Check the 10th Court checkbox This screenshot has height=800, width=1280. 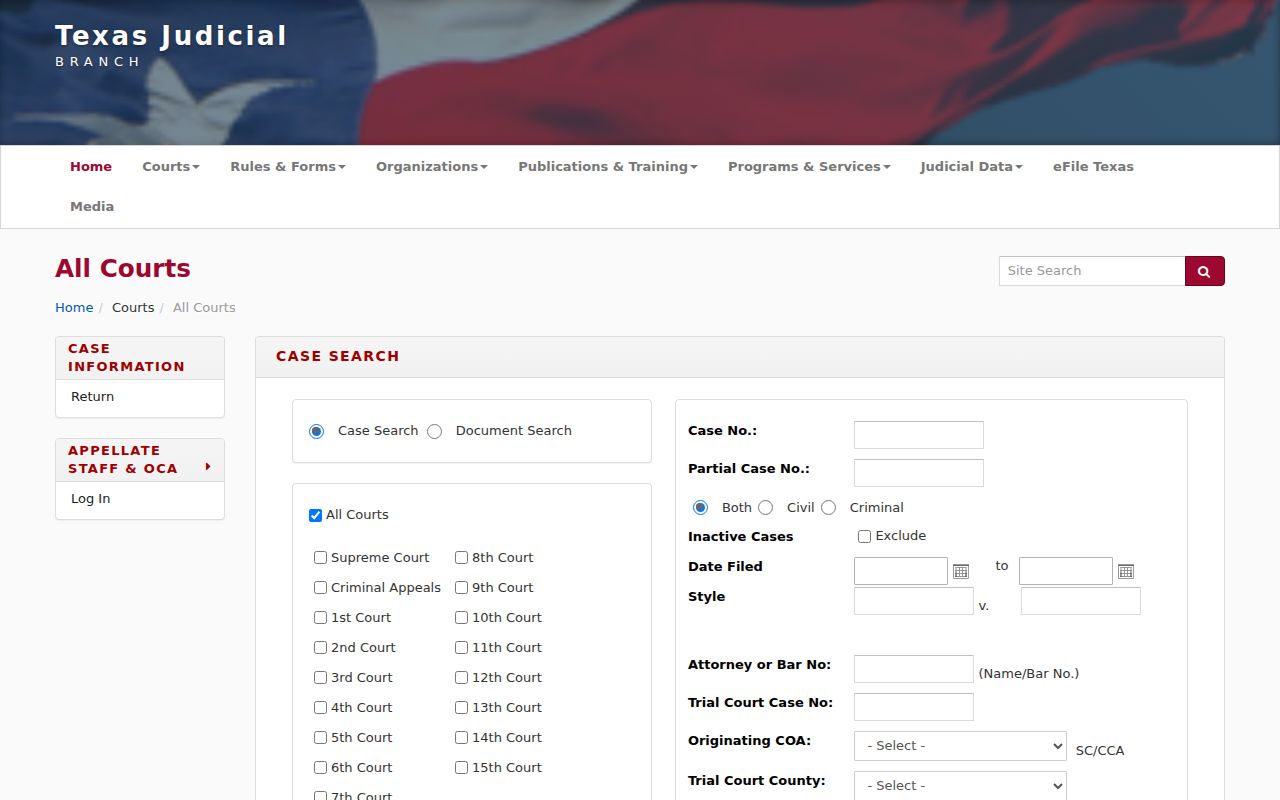point(462,618)
